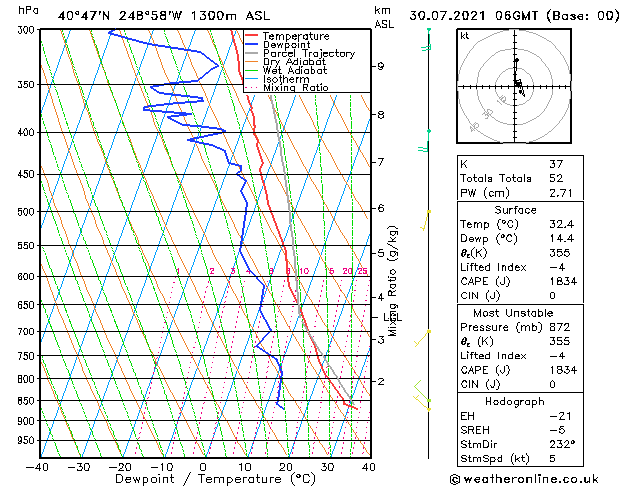The width and height of the screenshot is (629, 486).
Task: Click the weatheronline.co.uk copyright link
Action: (x=524, y=479)
